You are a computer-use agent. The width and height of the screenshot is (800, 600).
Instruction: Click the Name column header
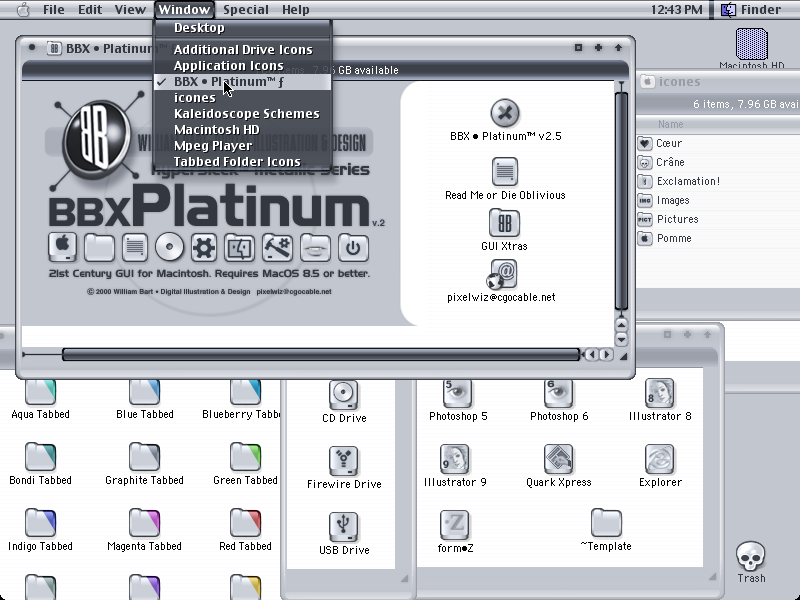tap(670, 124)
